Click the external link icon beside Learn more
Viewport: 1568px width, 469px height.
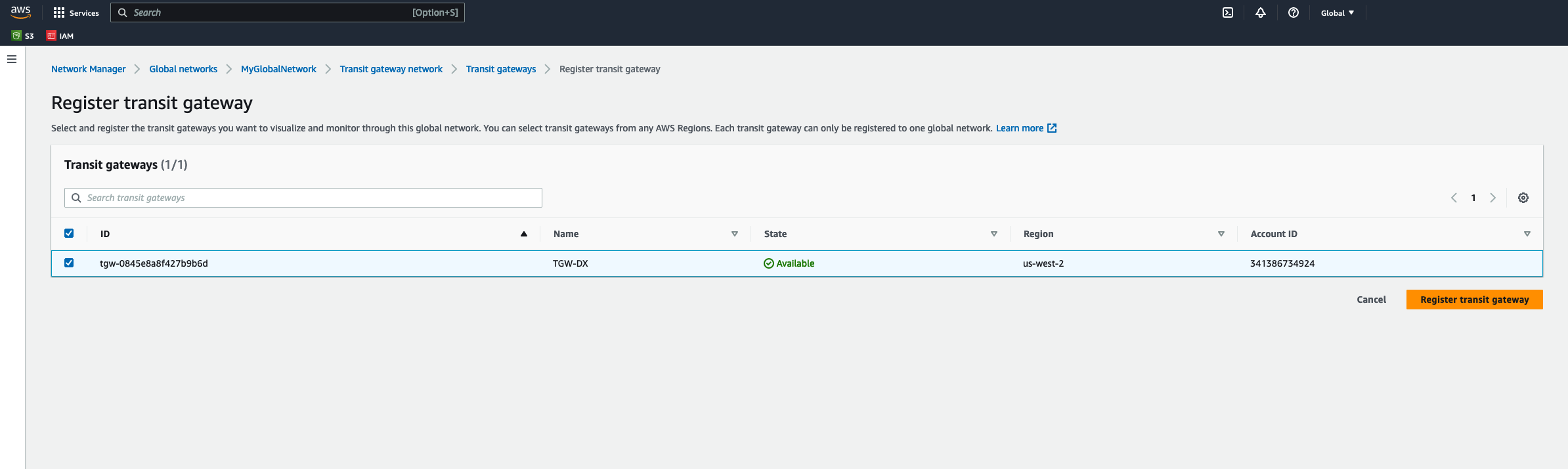(x=1052, y=128)
